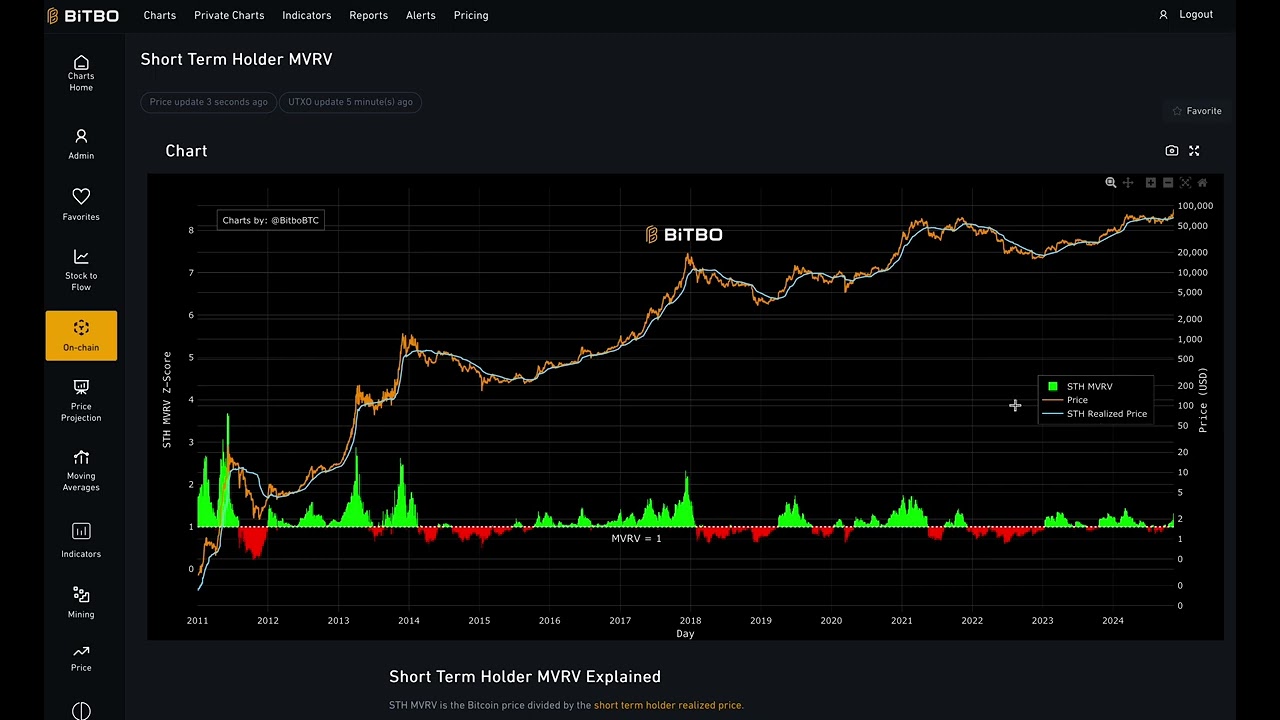Click the UTXO update status badge

(x=350, y=102)
